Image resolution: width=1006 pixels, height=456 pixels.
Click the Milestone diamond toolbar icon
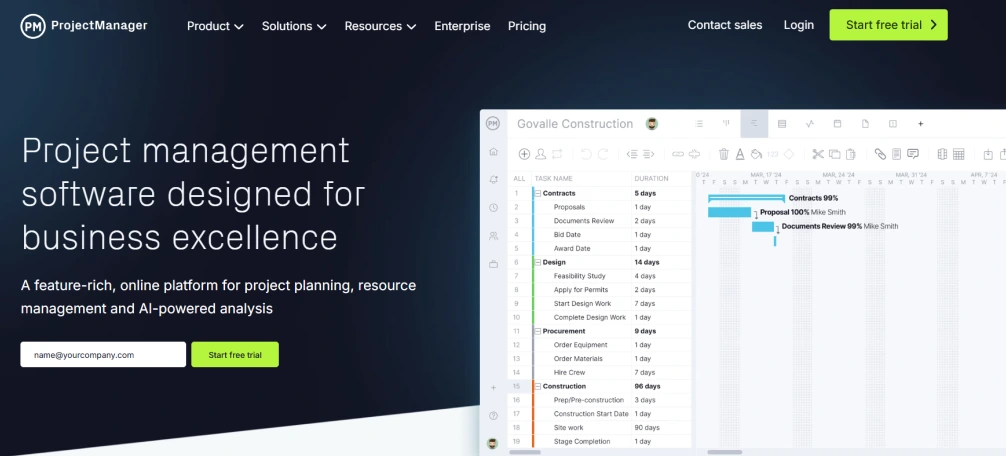789,154
